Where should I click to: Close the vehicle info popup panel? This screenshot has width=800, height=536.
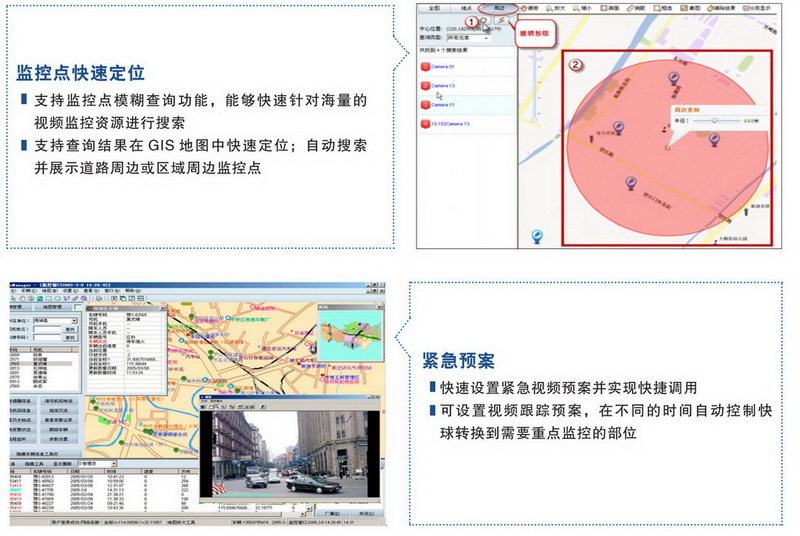pos(163,309)
